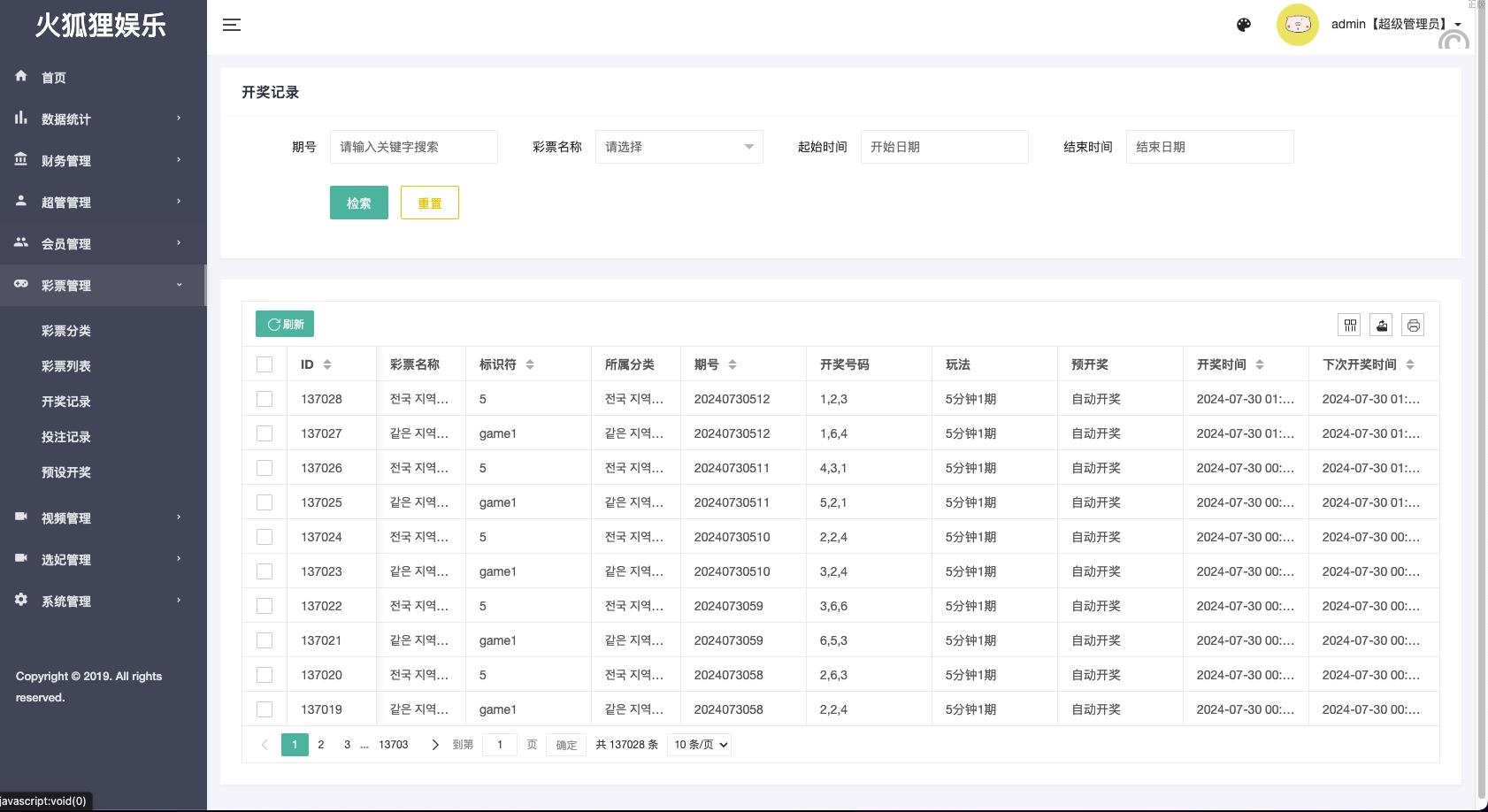Open the theme color palette icon
This screenshot has width=1488, height=812.
point(1244,25)
